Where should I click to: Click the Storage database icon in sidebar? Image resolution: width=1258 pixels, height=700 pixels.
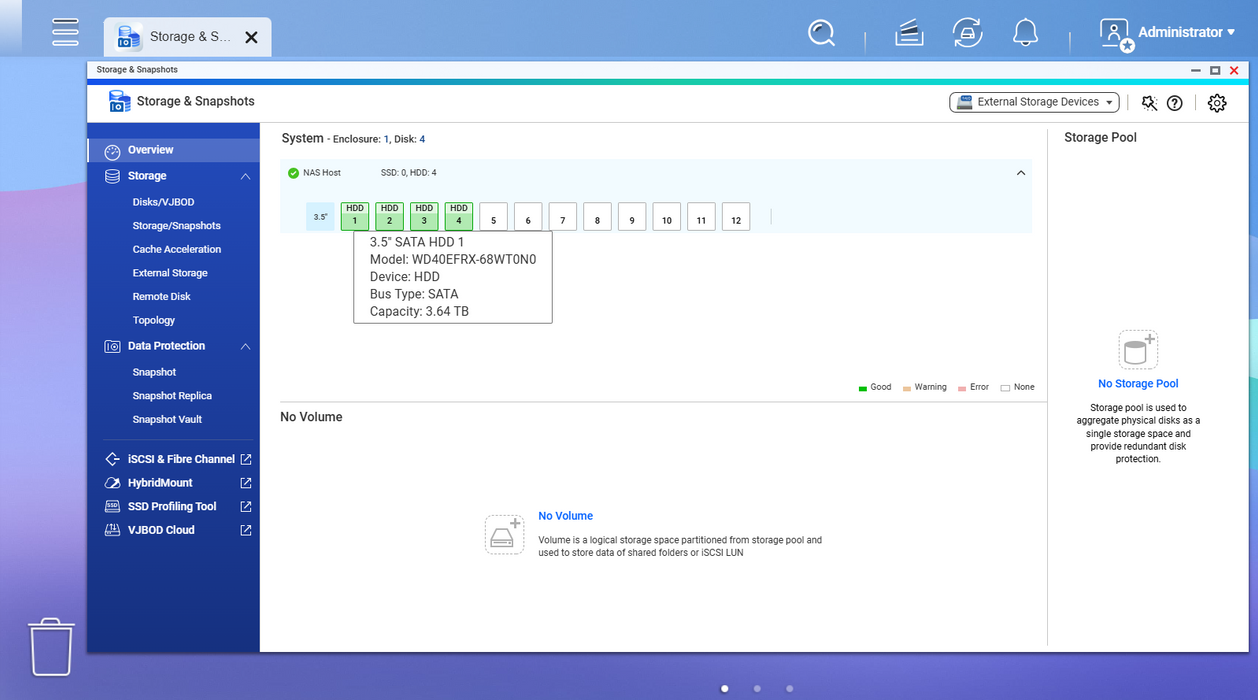click(112, 176)
